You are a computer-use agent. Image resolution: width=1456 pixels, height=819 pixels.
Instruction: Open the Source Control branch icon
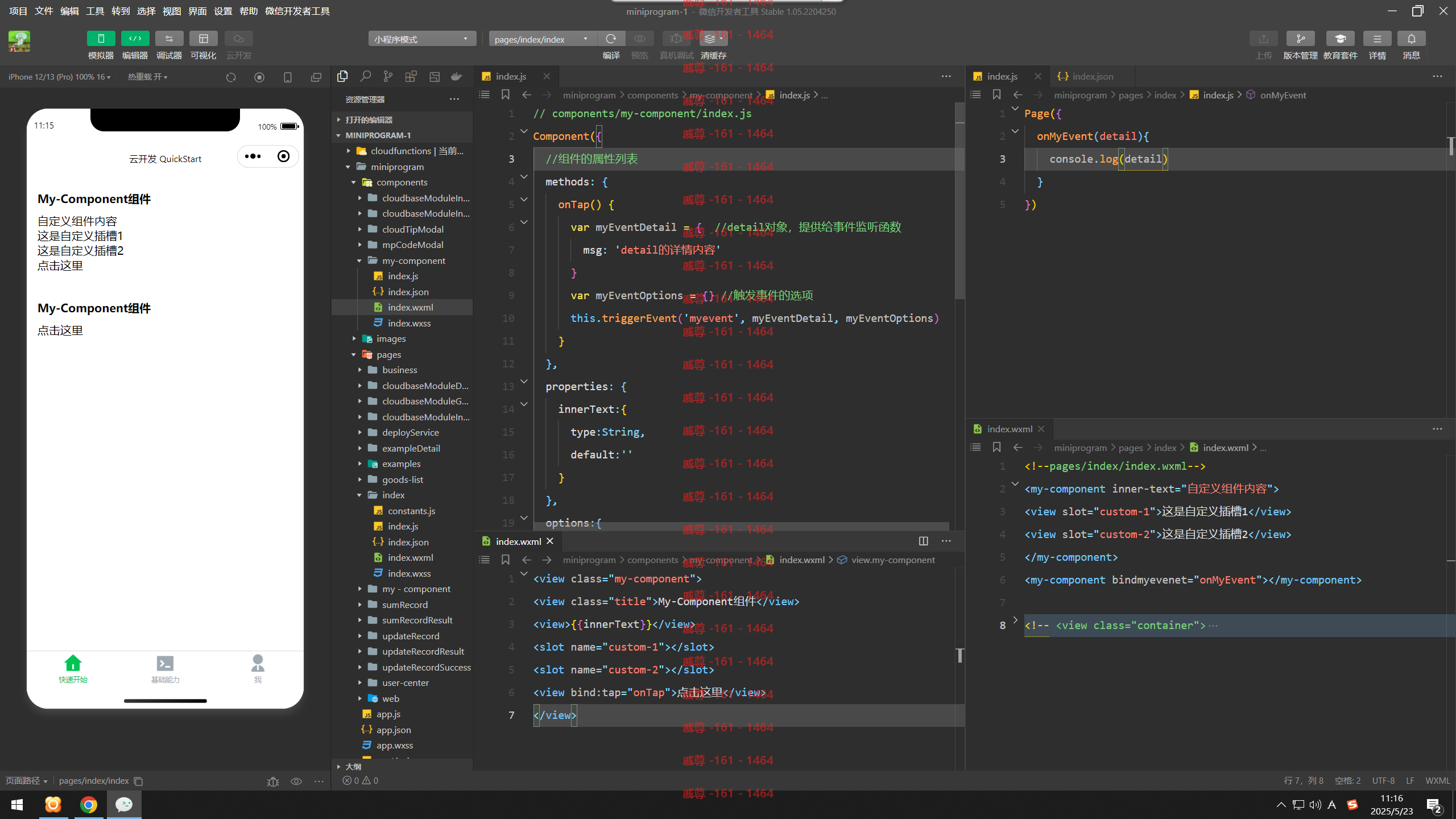coord(388,76)
